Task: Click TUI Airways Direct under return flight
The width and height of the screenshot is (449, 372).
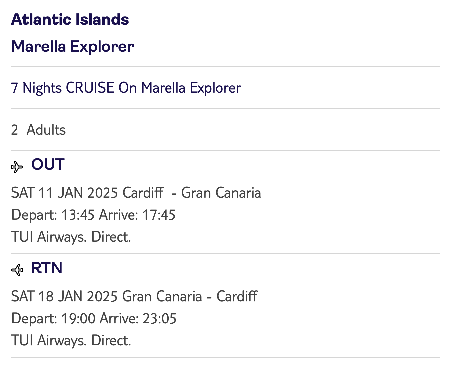Action: (71, 340)
